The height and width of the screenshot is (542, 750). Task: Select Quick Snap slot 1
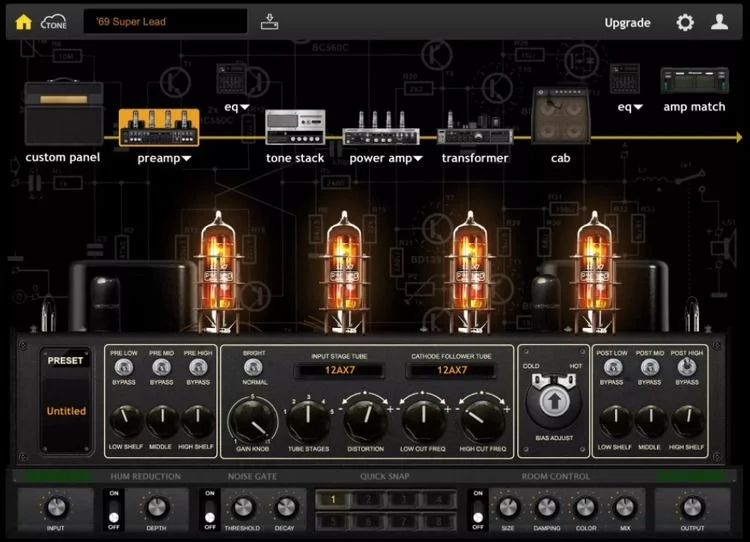pyautogui.click(x=333, y=499)
